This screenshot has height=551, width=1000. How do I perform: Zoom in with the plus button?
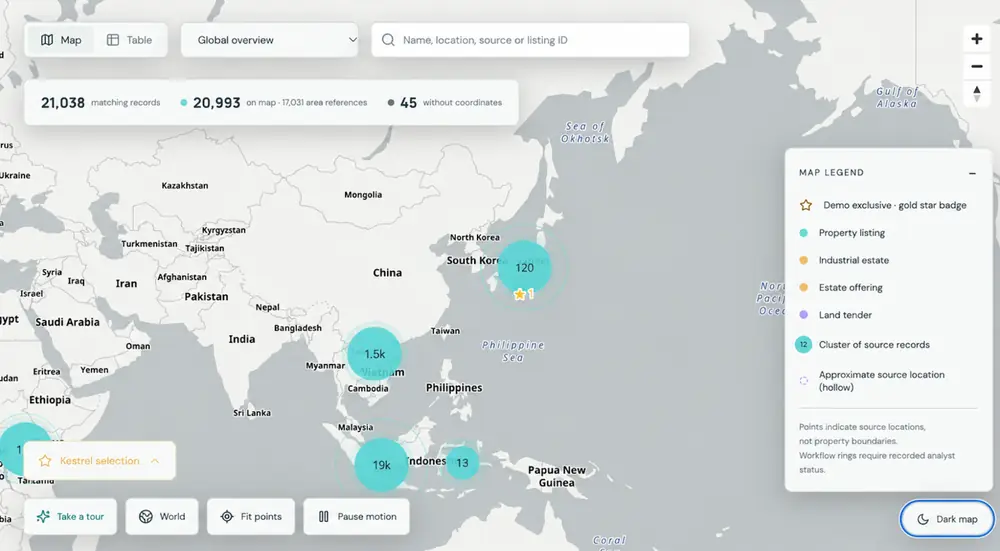pos(976,39)
